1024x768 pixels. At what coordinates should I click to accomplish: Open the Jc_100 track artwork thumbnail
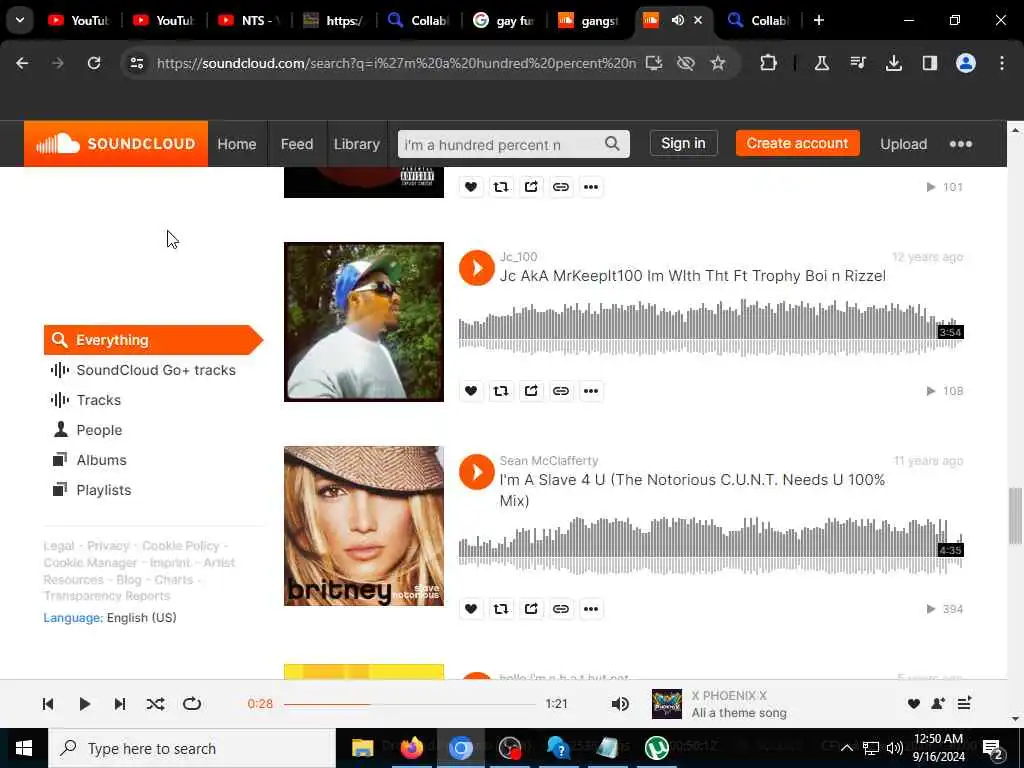tap(364, 322)
